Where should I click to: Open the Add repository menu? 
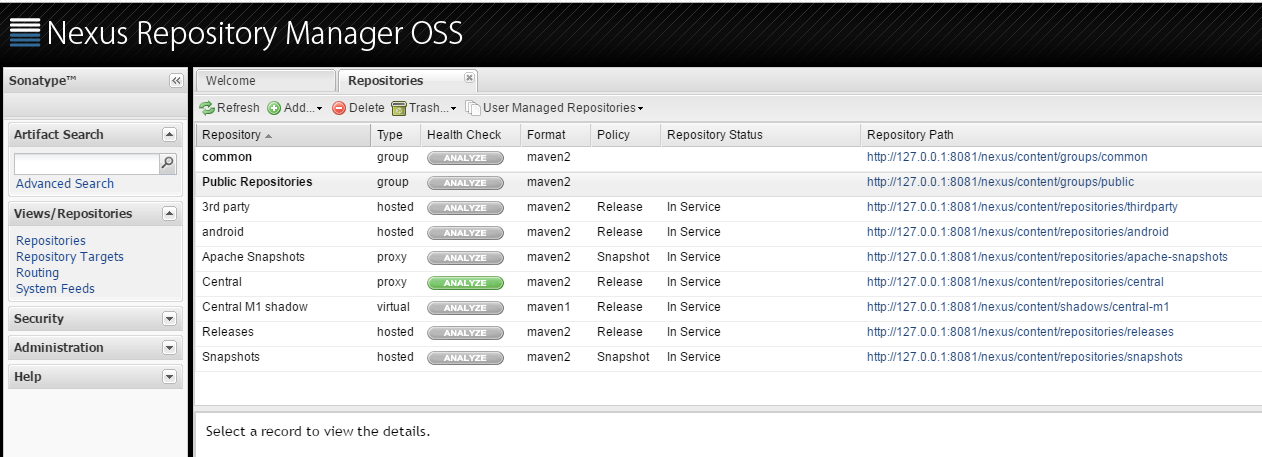(294, 108)
